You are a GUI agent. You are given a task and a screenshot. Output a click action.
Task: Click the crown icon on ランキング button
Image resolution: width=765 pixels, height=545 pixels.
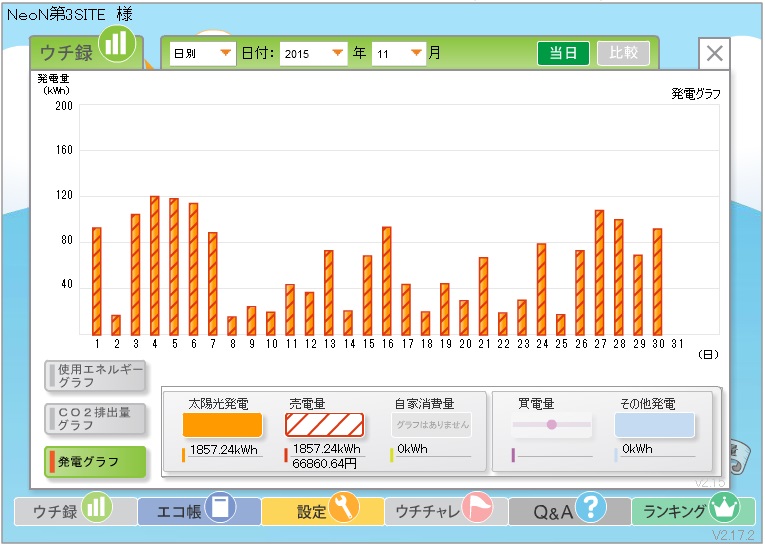[725, 507]
